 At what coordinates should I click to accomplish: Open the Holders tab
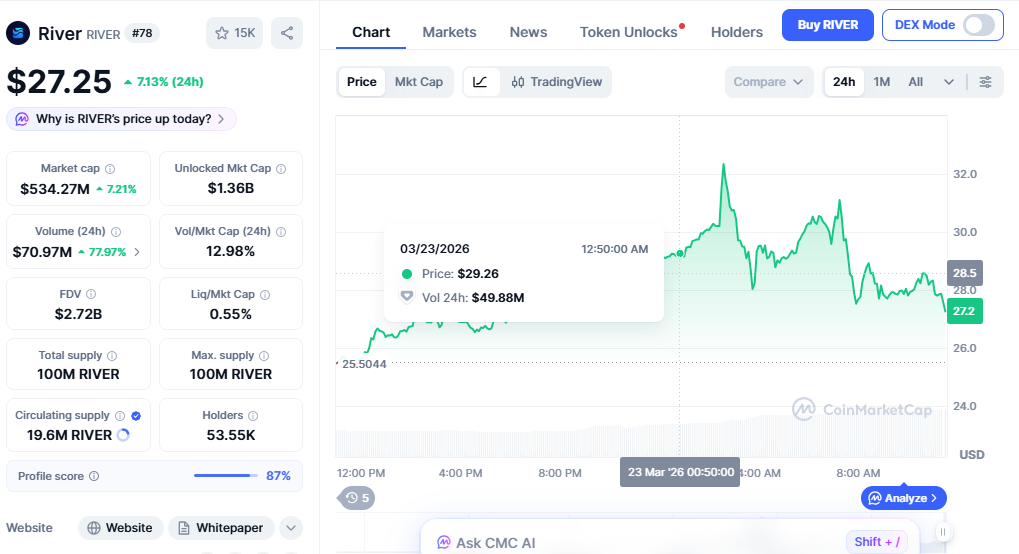point(736,32)
